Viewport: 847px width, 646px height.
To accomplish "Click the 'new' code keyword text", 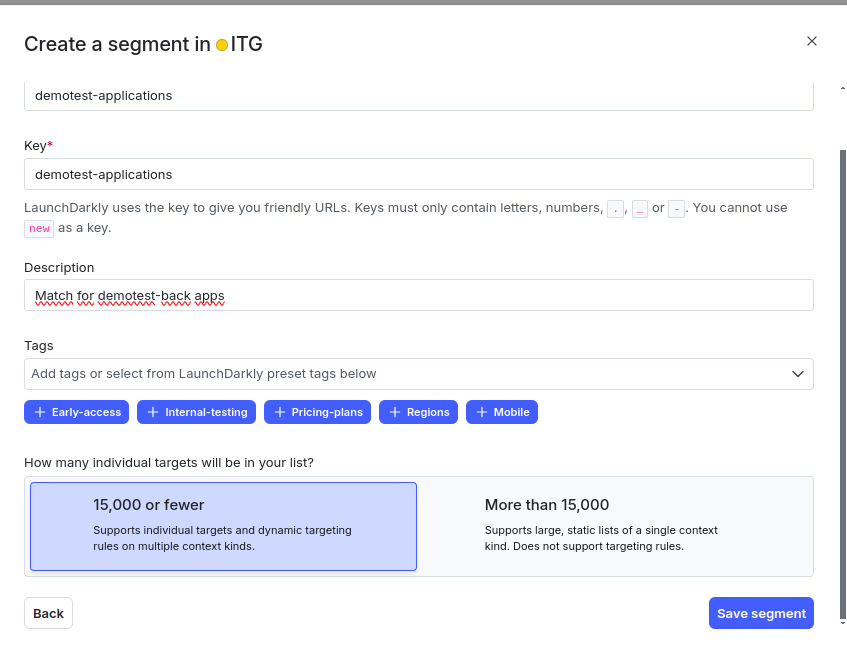I will click(x=39, y=228).
